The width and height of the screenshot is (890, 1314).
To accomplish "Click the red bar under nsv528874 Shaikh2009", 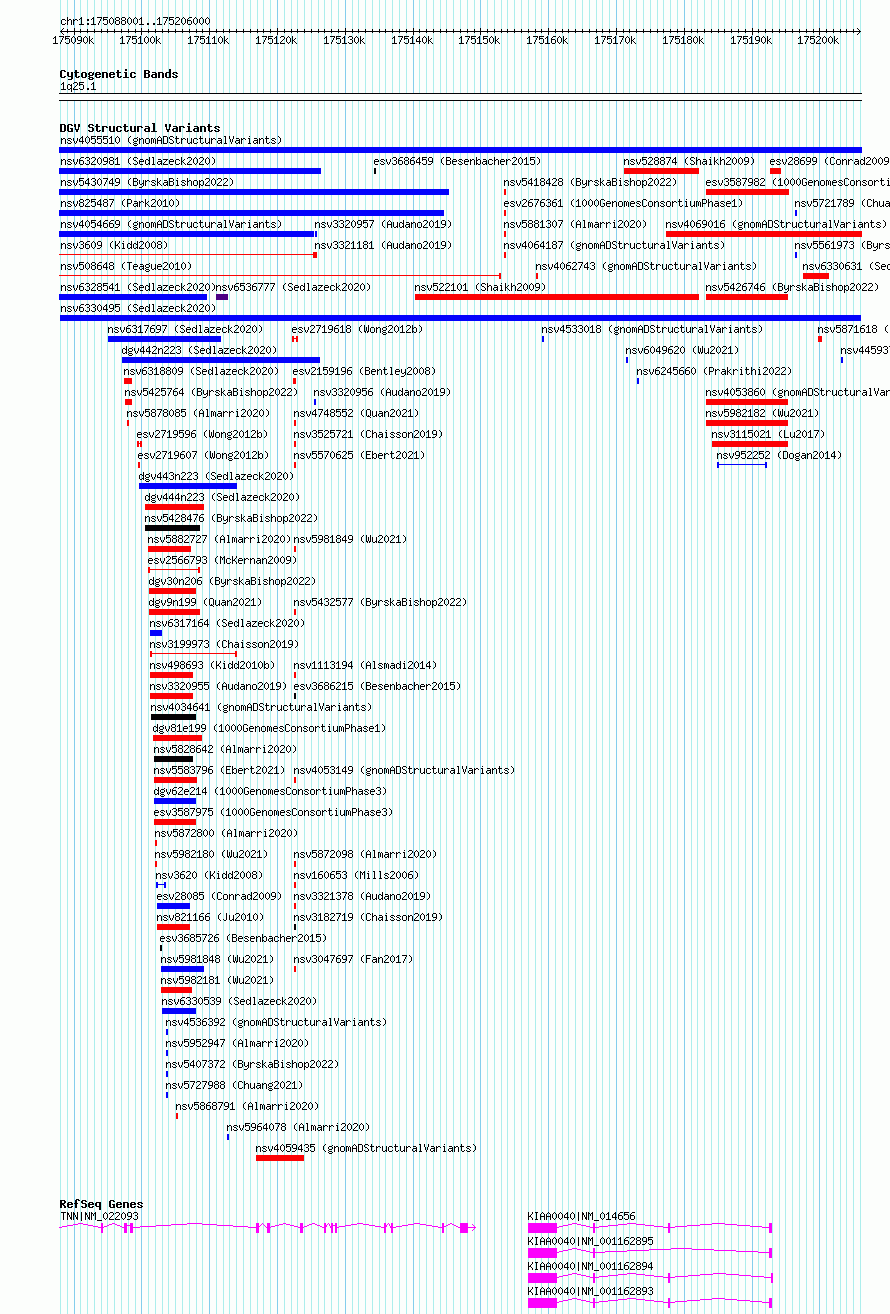I will click(x=661, y=171).
